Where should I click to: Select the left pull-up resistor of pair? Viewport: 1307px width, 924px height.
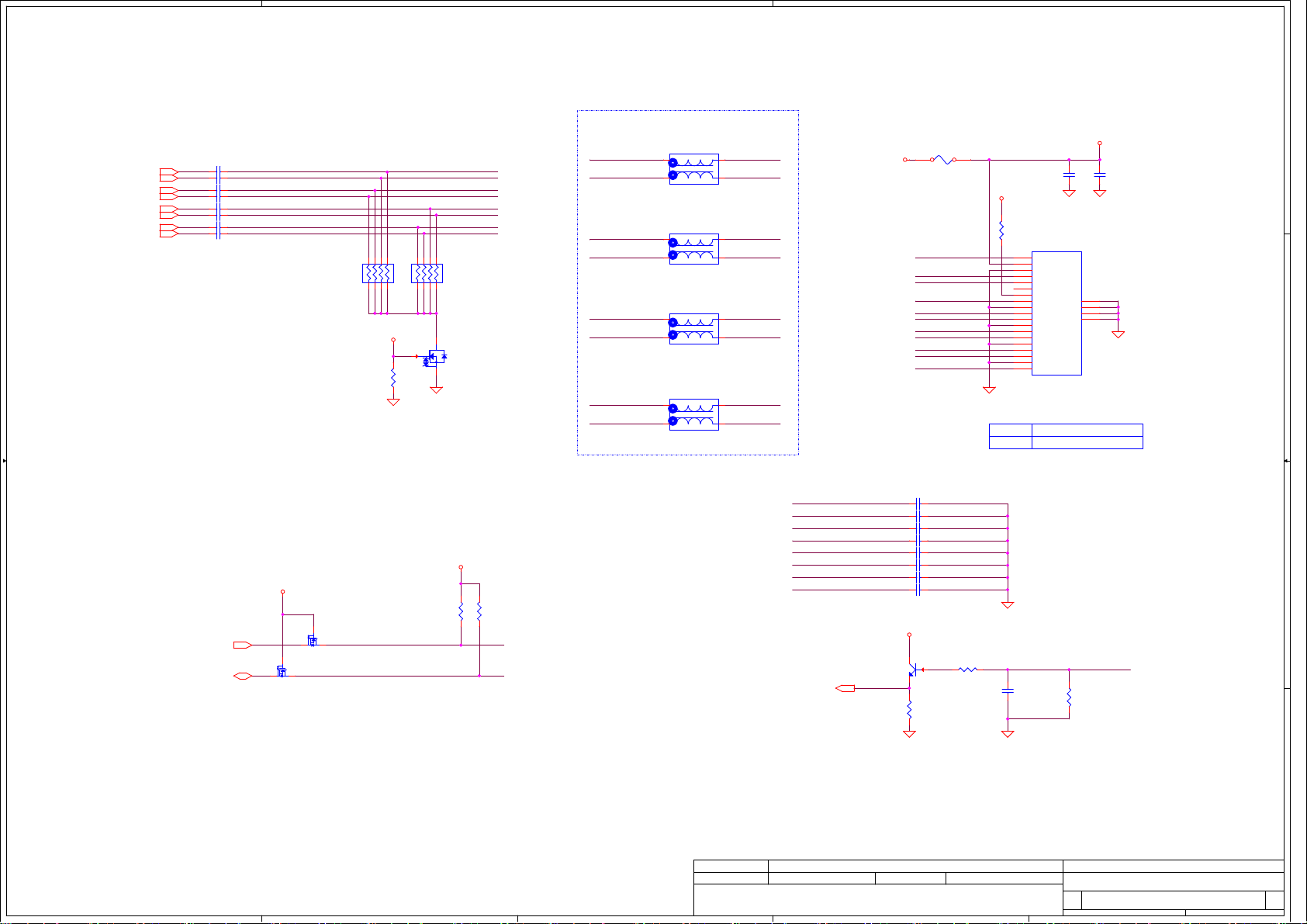[x=461, y=611]
